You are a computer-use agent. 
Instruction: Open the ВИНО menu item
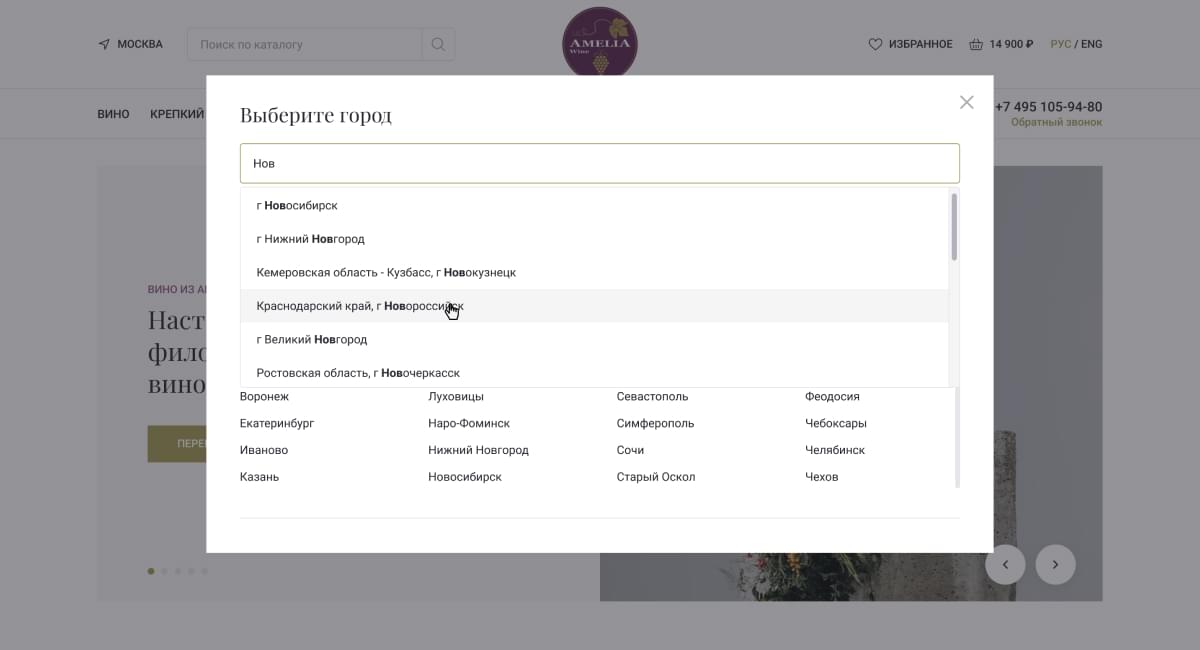113,114
